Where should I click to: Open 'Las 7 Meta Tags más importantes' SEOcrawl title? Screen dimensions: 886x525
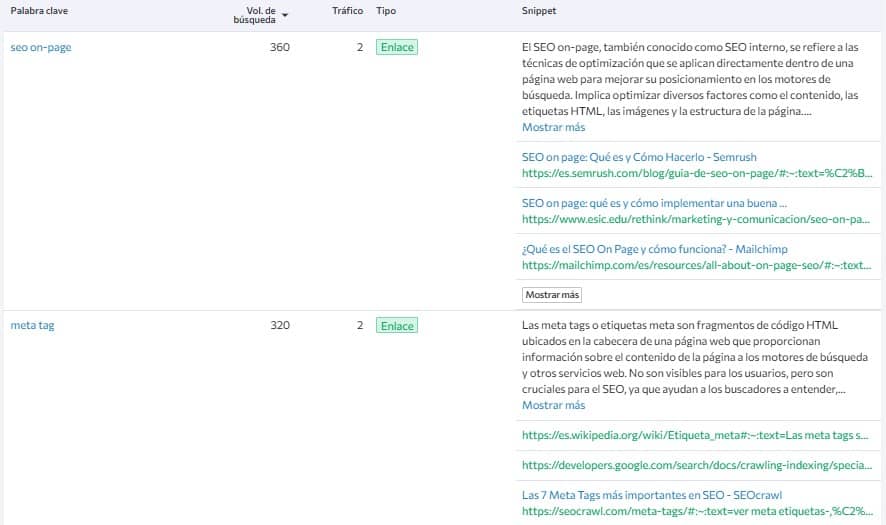pyautogui.click(x=651, y=495)
